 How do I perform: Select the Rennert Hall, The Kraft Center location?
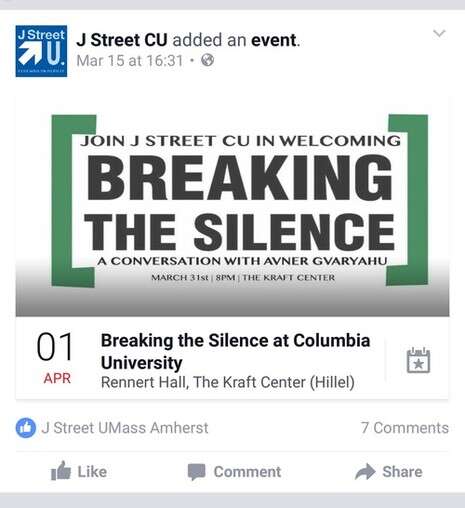click(x=228, y=382)
